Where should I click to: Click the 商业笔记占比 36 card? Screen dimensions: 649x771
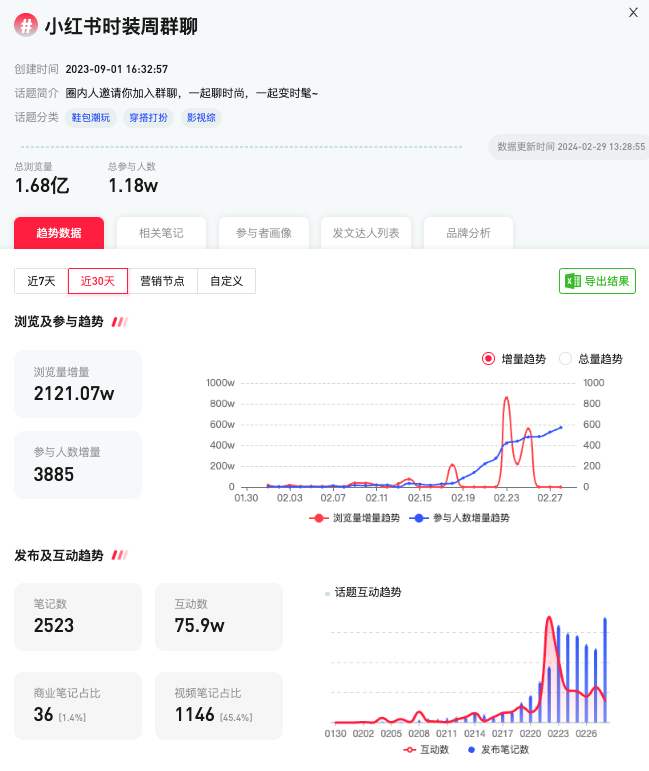pos(78,706)
